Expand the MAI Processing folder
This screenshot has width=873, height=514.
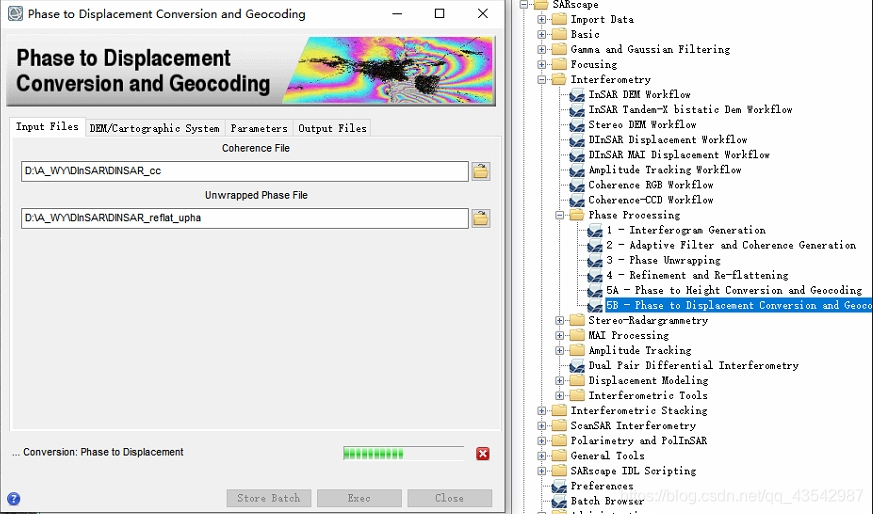point(559,335)
